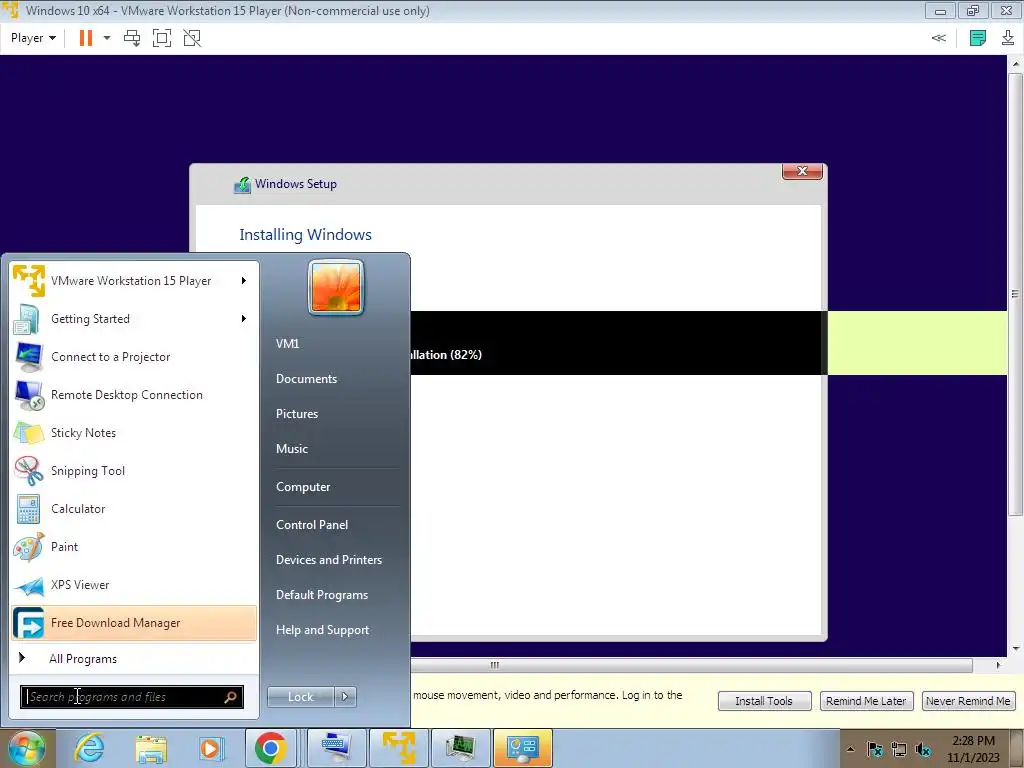Open Control Panel from Start menu
The image size is (1024, 768).
click(312, 524)
